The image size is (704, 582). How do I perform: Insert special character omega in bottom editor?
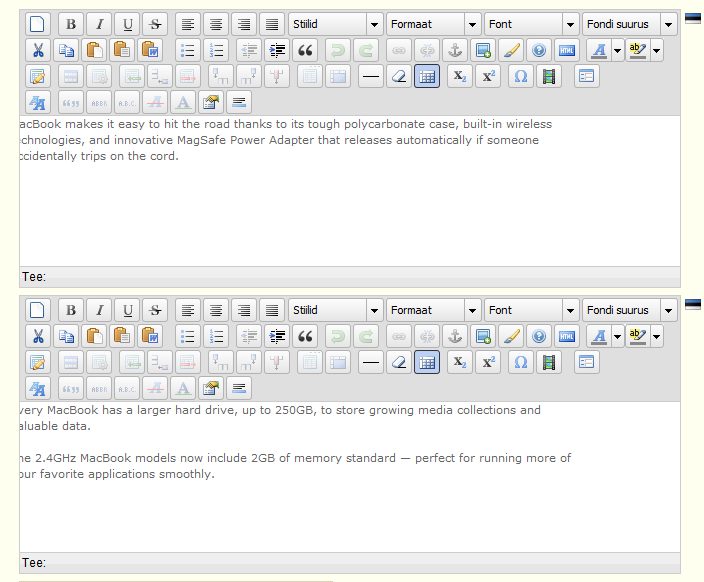(521, 362)
